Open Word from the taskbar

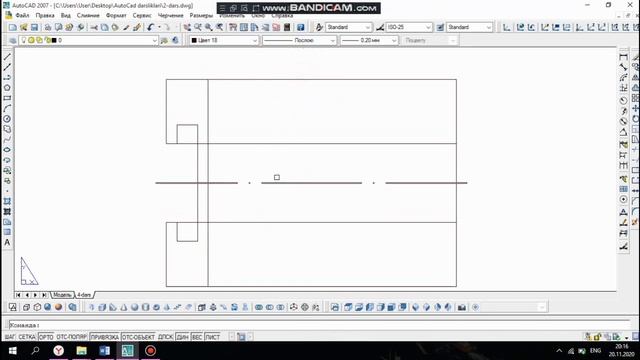[104, 351]
